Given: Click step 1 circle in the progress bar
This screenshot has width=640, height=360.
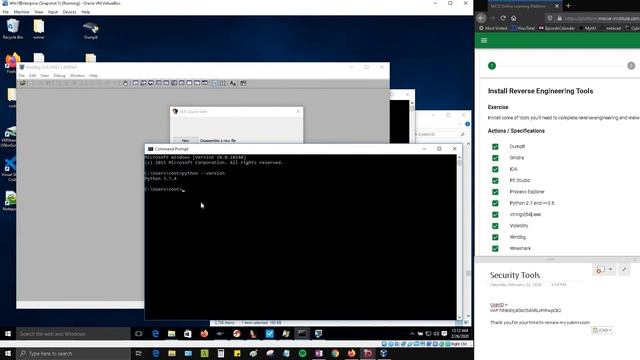Looking at the screenshot, I should click(x=492, y=66).
